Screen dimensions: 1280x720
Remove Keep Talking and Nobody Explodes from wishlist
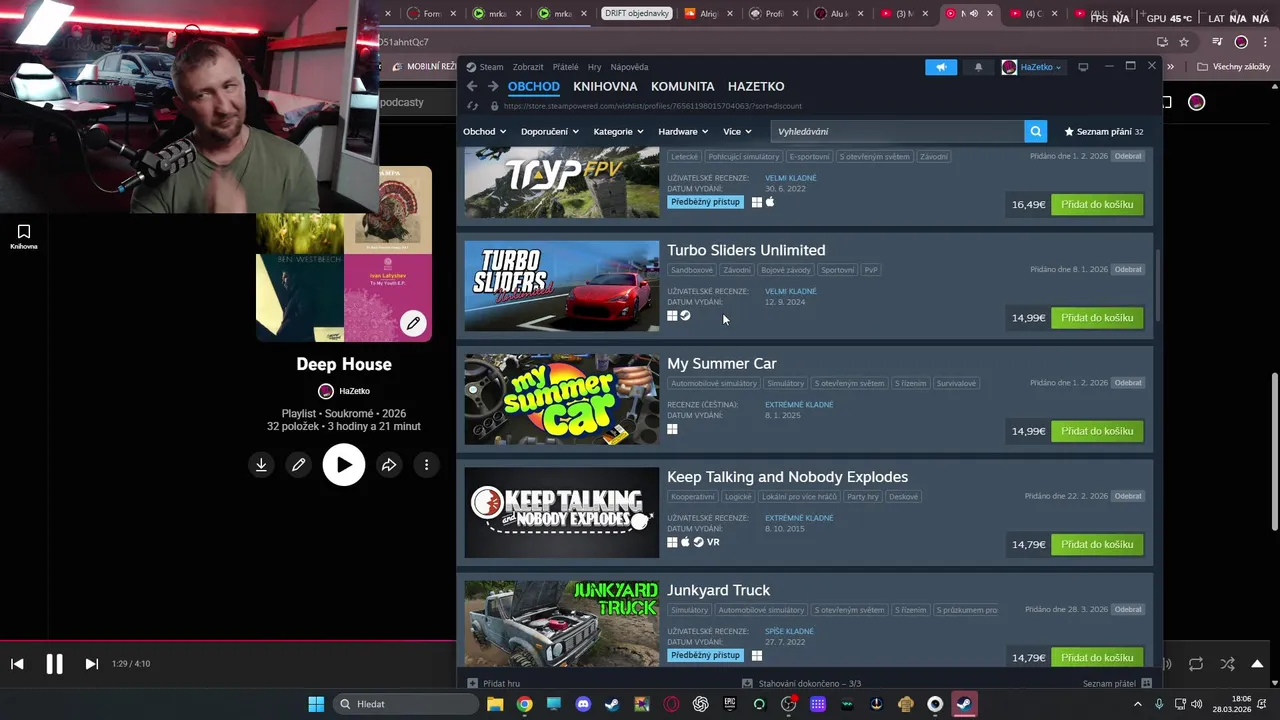[1128, 496]
